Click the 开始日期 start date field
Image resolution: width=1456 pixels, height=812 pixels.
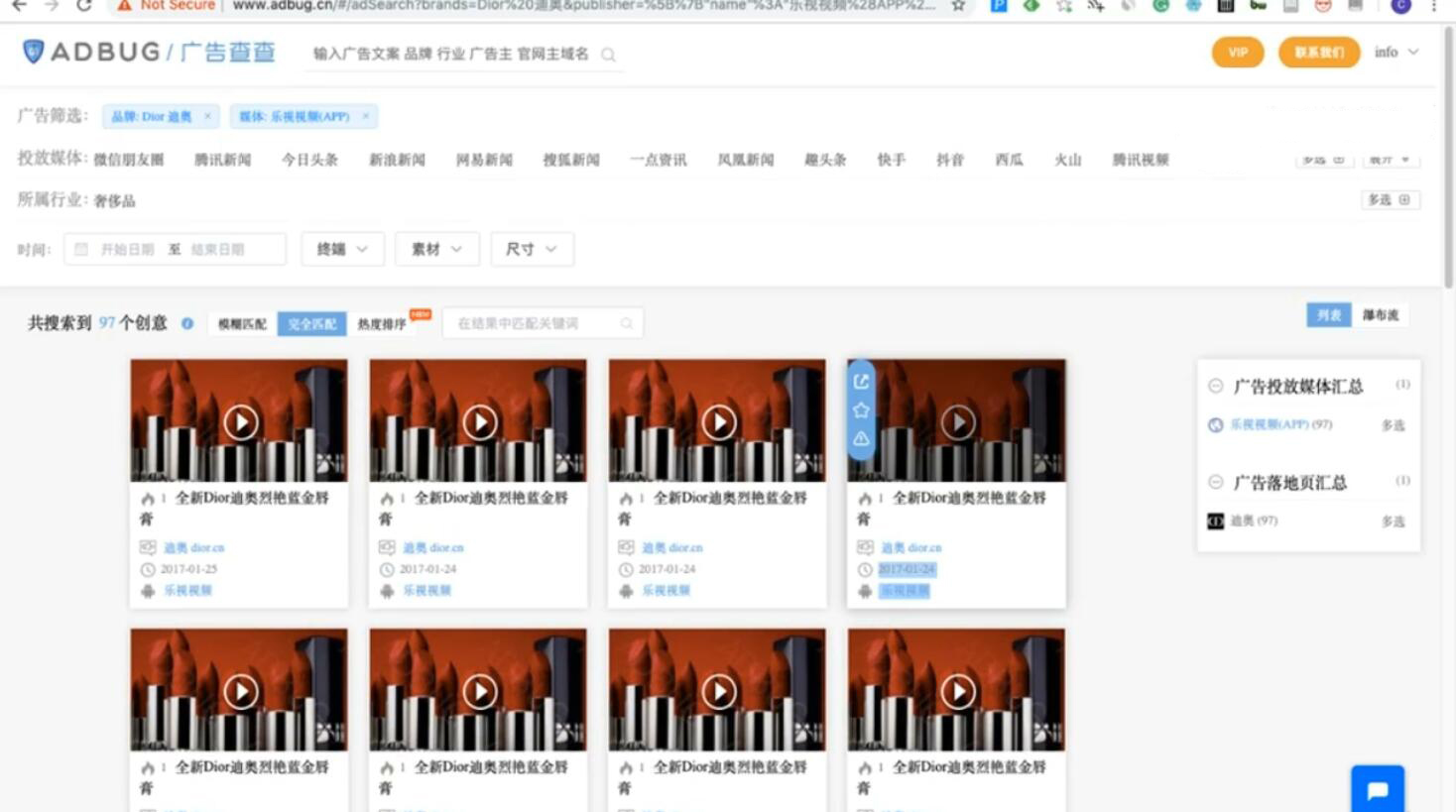[x=127, y=249]
